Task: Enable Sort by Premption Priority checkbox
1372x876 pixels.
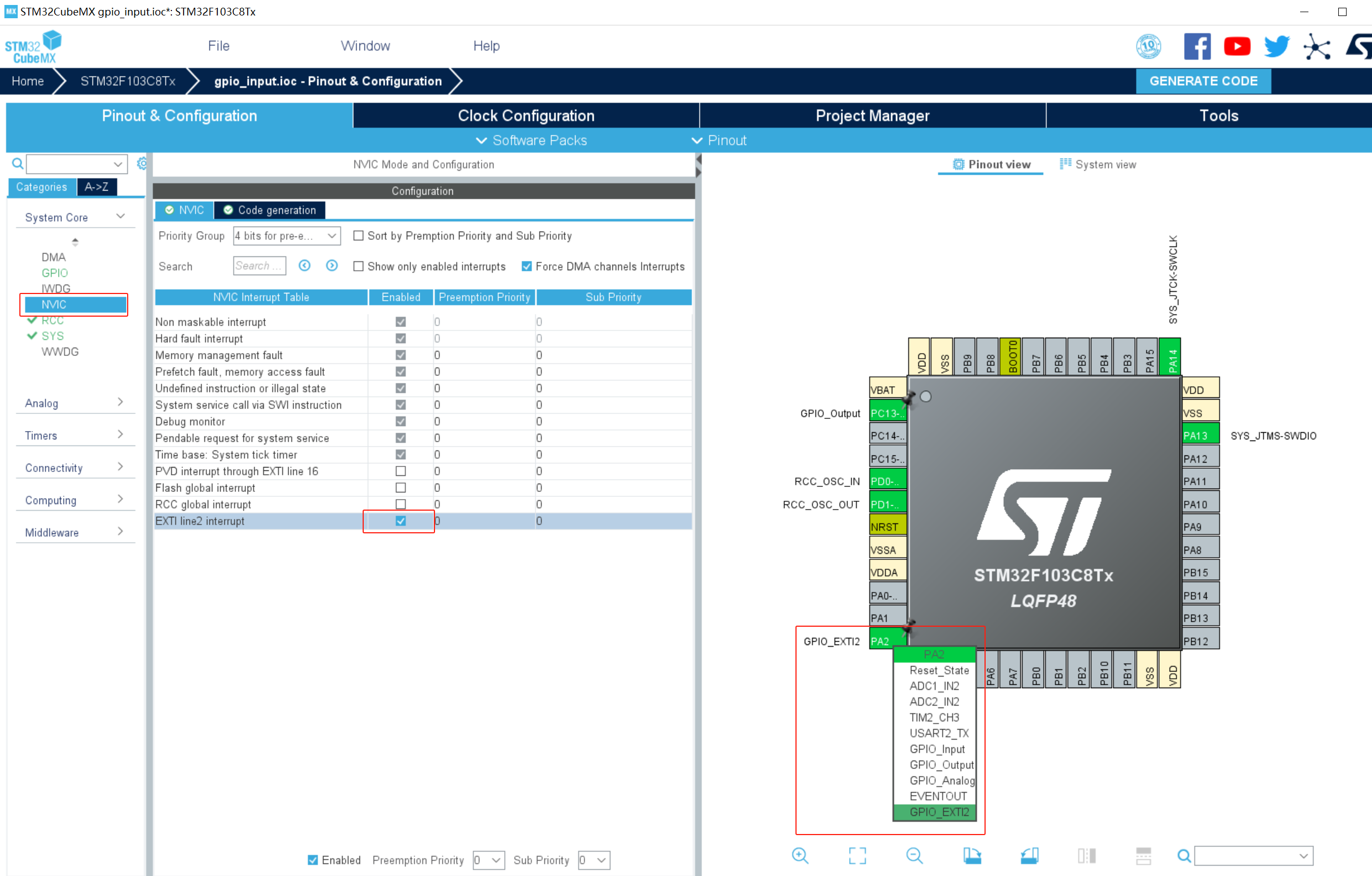Action: (358, 236)
